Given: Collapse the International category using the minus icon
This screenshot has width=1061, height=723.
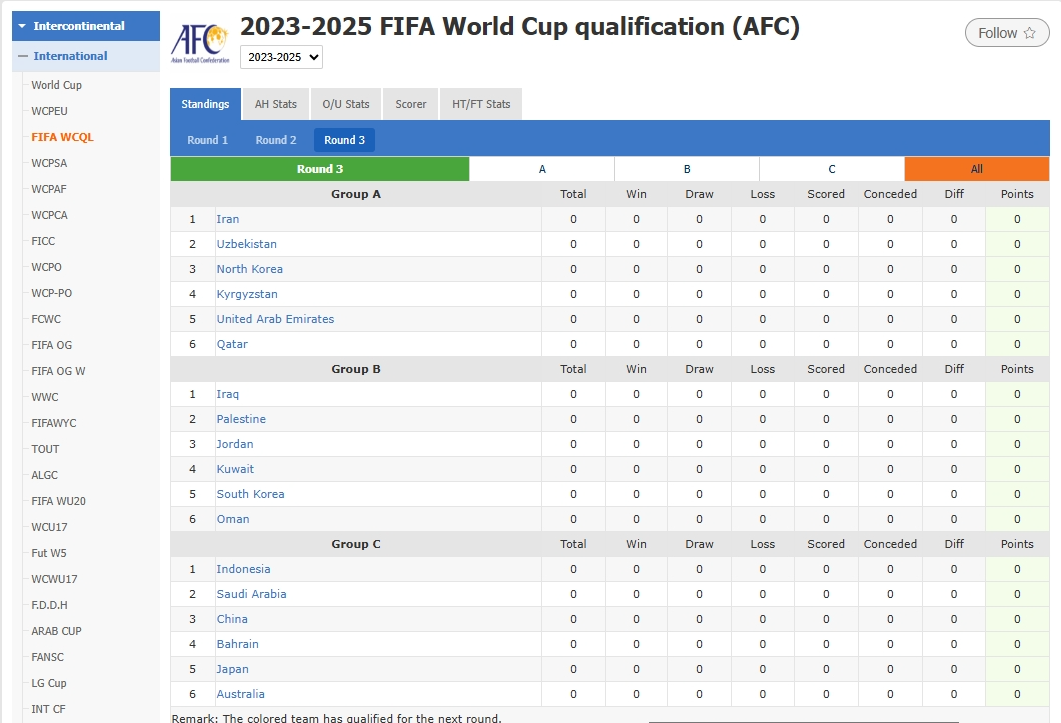Looking at the screenshot, I should click(x=23, y=58).
